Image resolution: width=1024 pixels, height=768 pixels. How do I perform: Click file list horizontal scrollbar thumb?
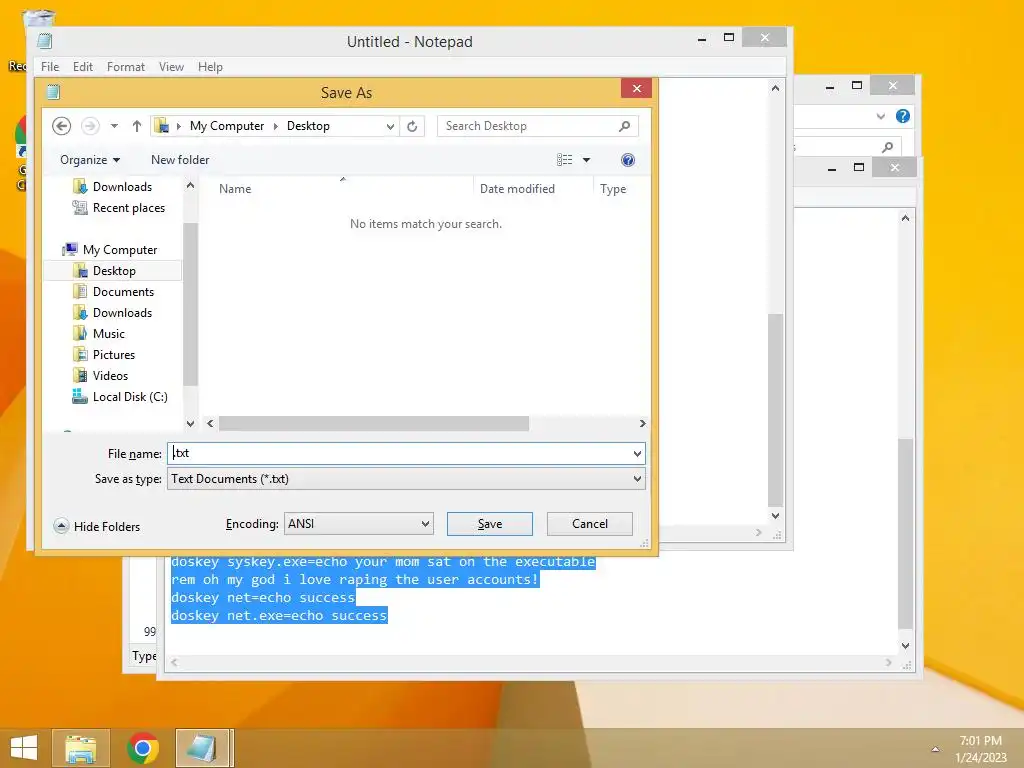pyautogui.click(x=374, y=423)
